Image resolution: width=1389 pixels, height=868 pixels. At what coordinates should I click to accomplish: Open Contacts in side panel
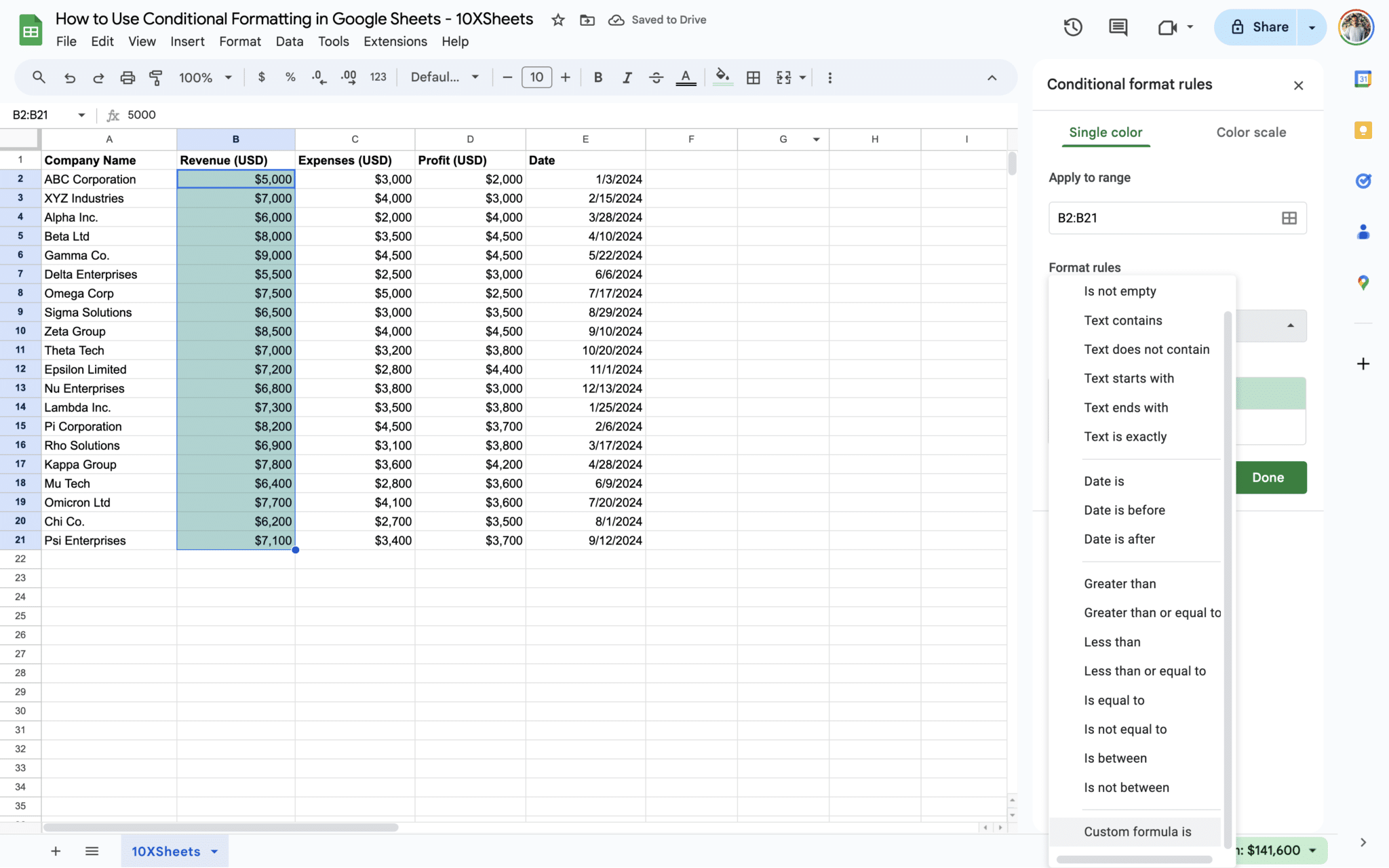[1363, 232]
